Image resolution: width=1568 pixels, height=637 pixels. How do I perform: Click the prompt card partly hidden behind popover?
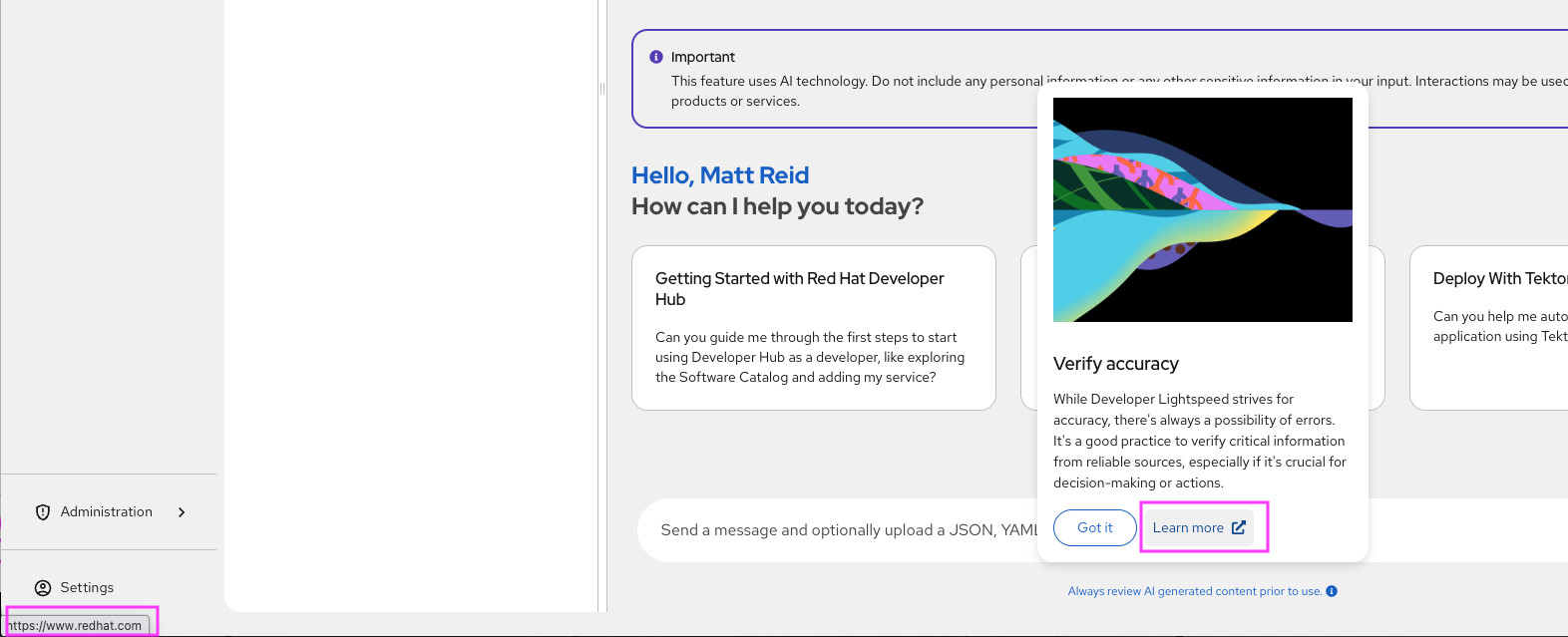point(1028,327)
